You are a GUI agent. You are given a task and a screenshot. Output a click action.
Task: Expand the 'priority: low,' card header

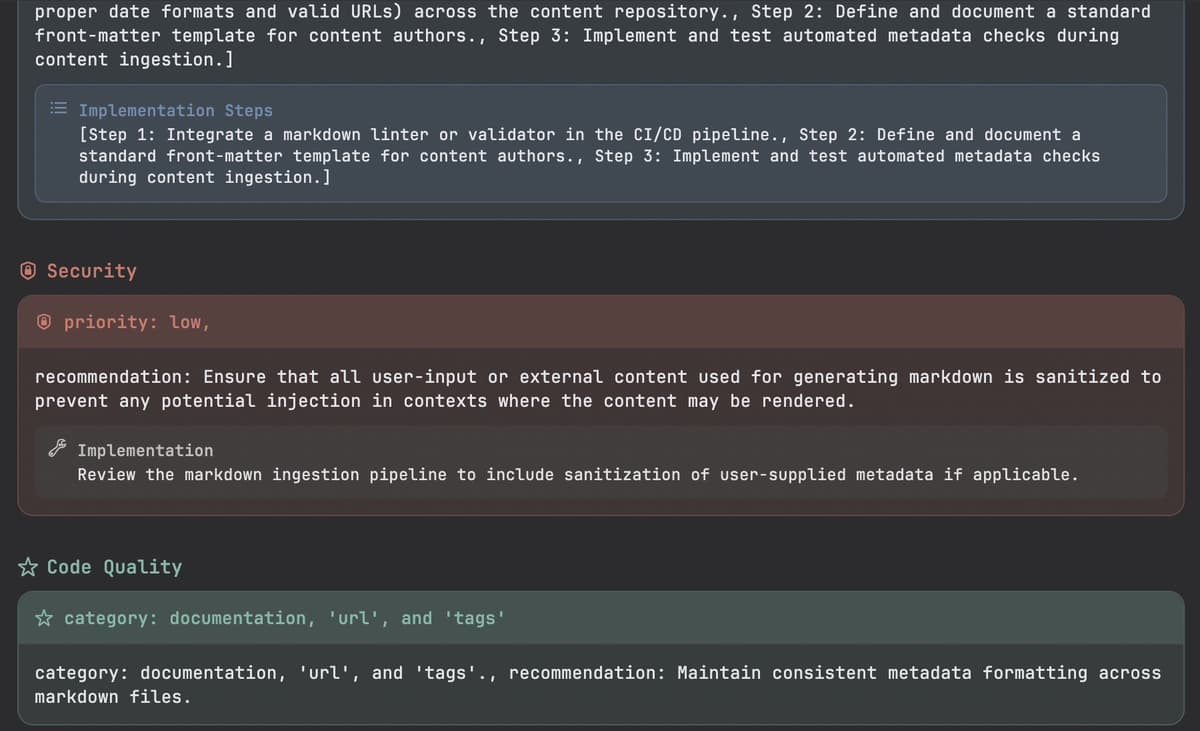click(137, 323)
